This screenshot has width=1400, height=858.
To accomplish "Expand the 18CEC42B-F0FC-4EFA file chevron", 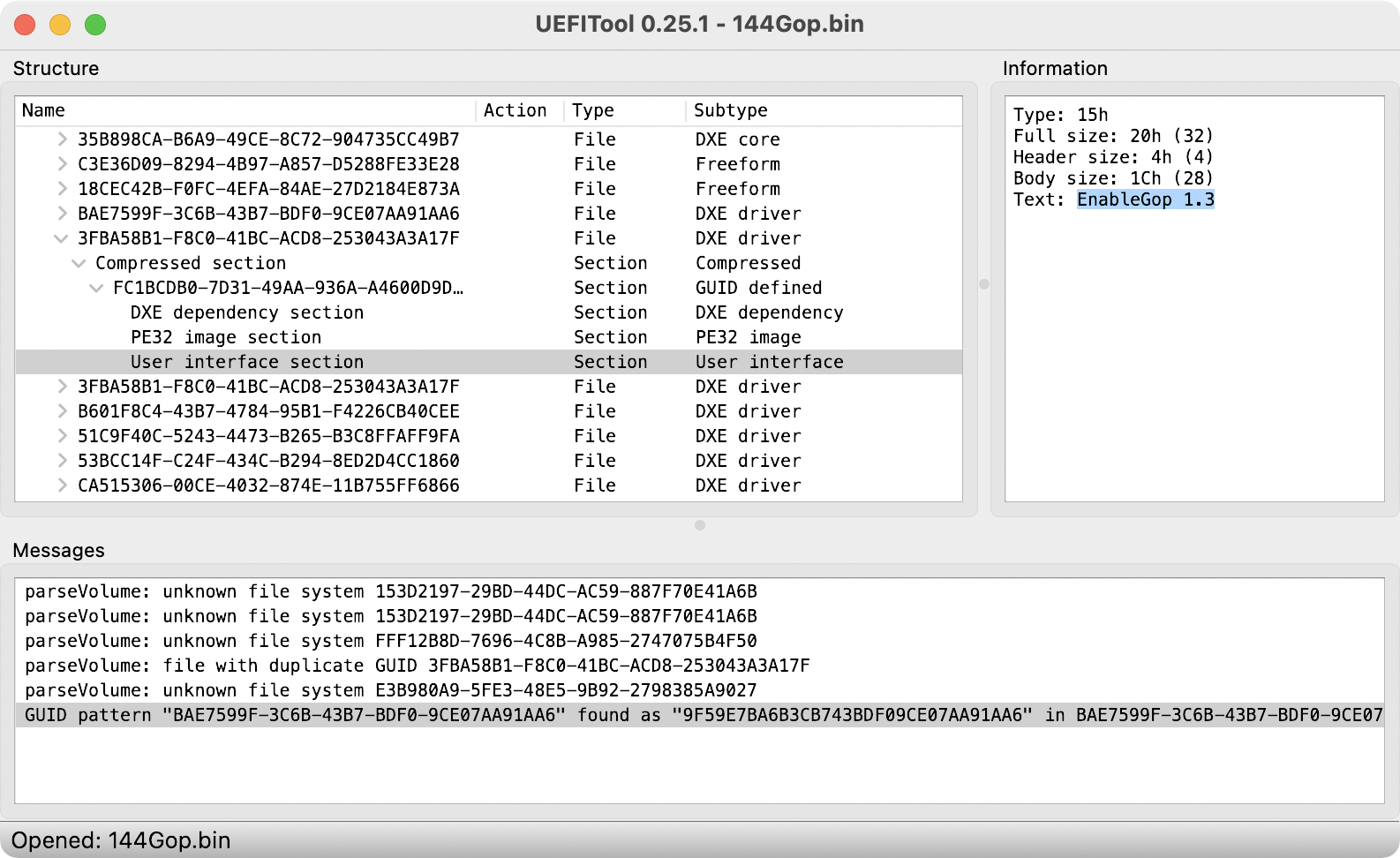I will (x=62, y=188).
